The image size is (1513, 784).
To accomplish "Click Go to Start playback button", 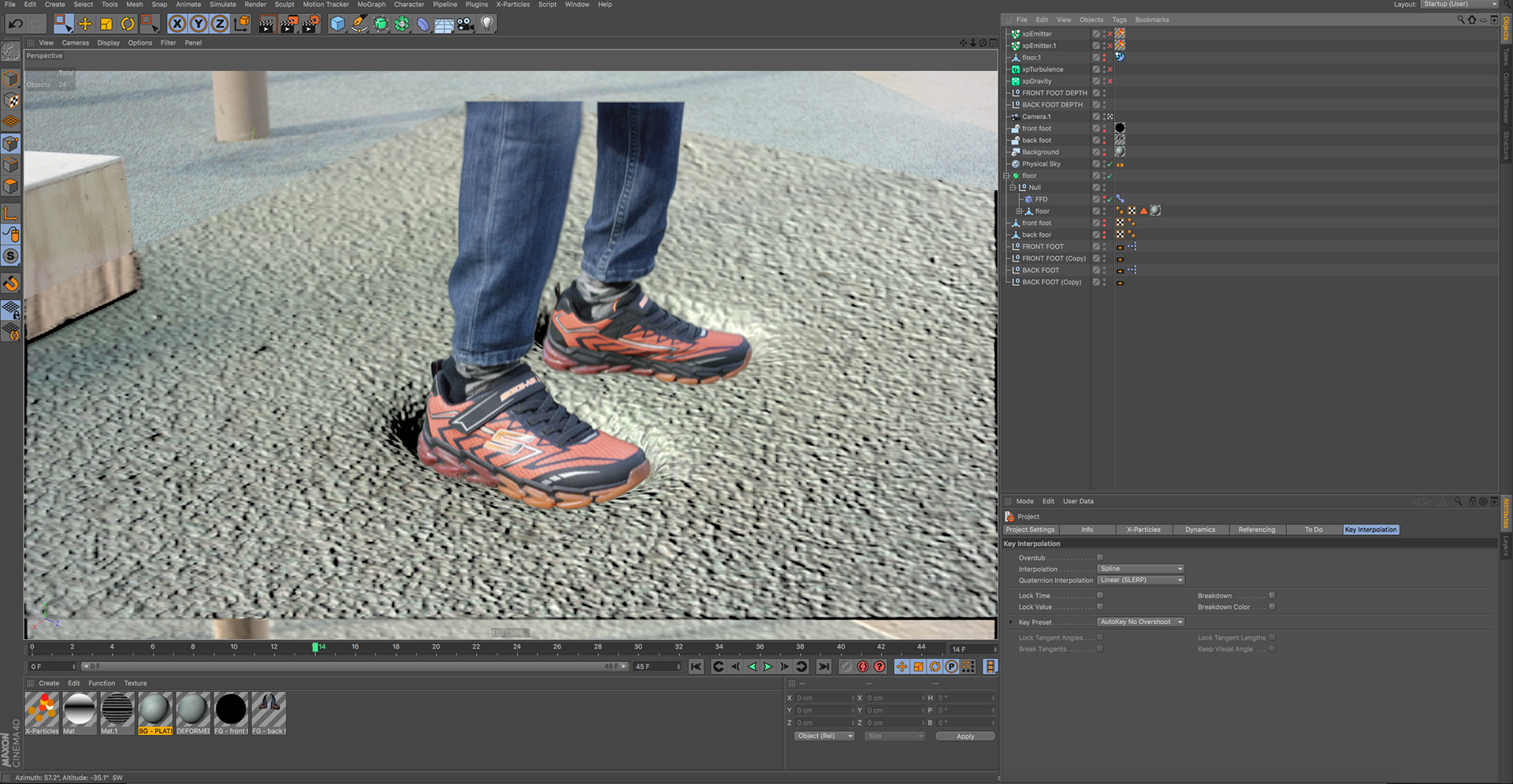I will 696,667.
